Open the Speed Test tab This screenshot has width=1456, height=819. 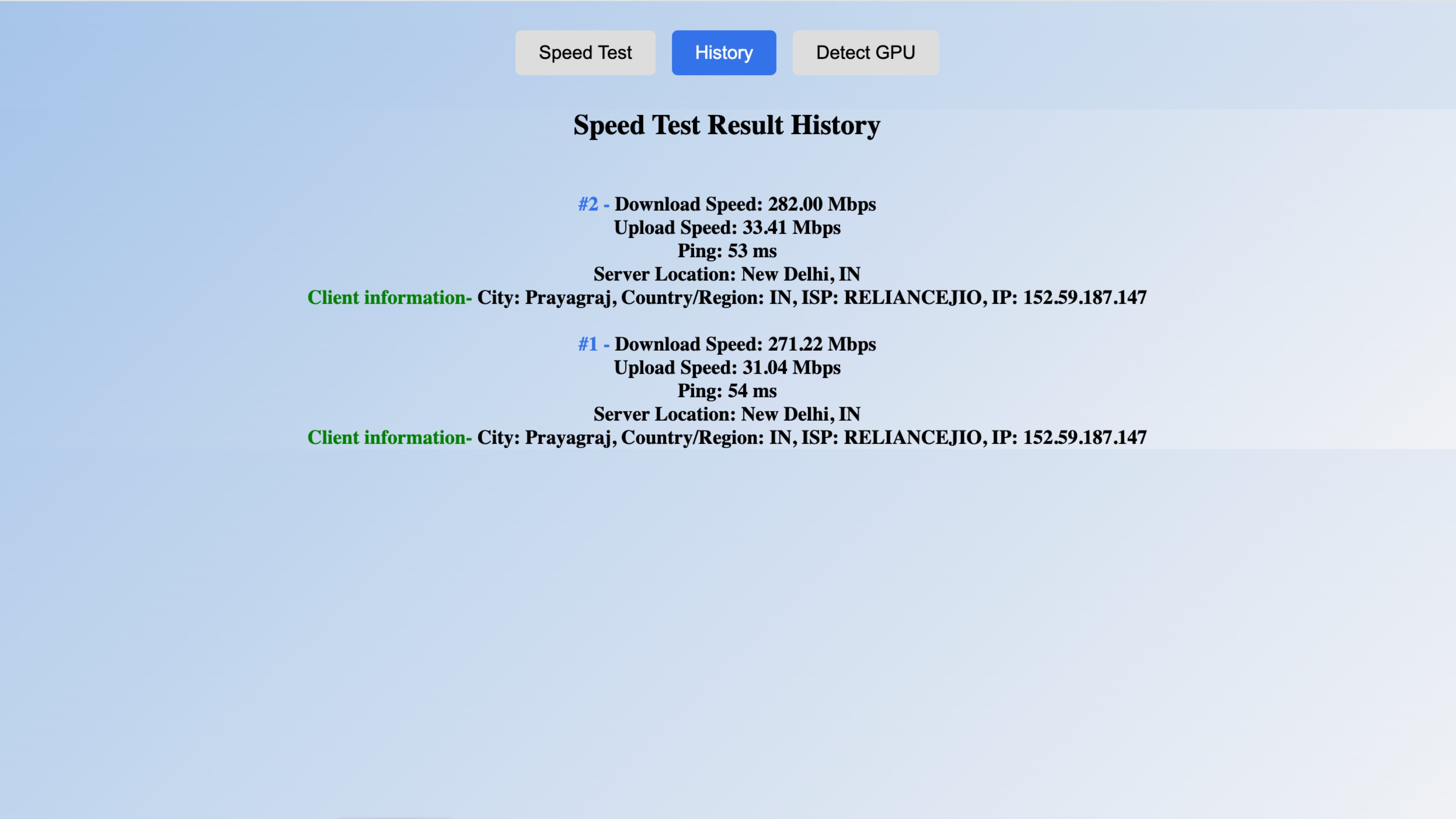point(585,53)
